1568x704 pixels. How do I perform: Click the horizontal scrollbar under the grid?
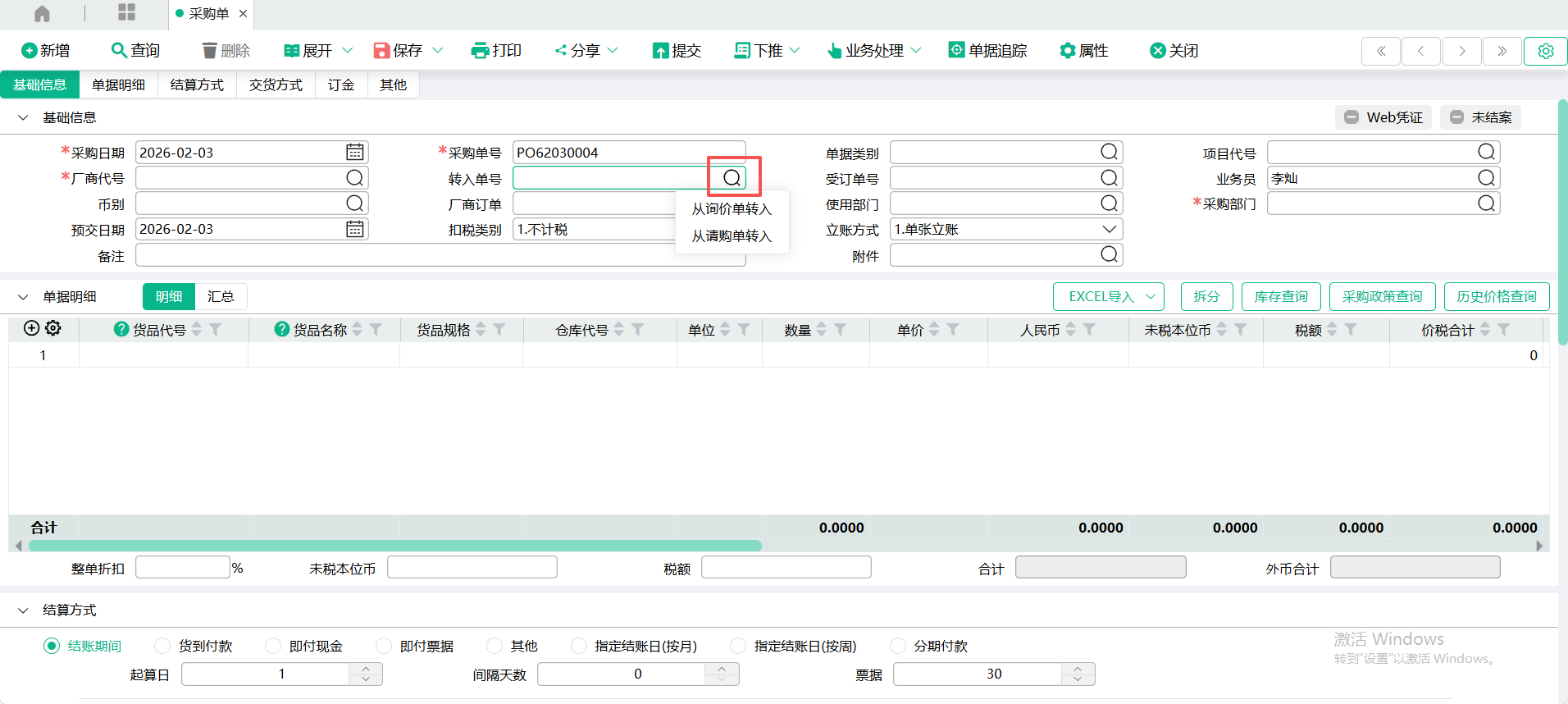tap(395, 546)
